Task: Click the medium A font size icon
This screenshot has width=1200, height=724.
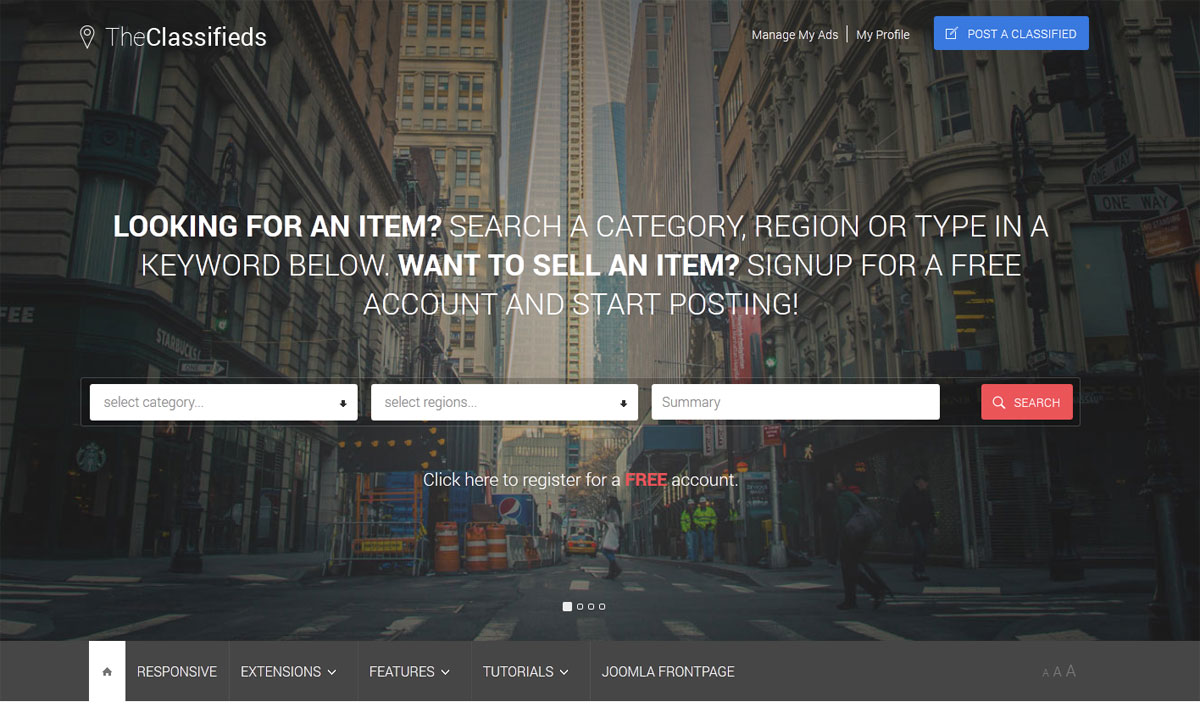Action: 1057,672
